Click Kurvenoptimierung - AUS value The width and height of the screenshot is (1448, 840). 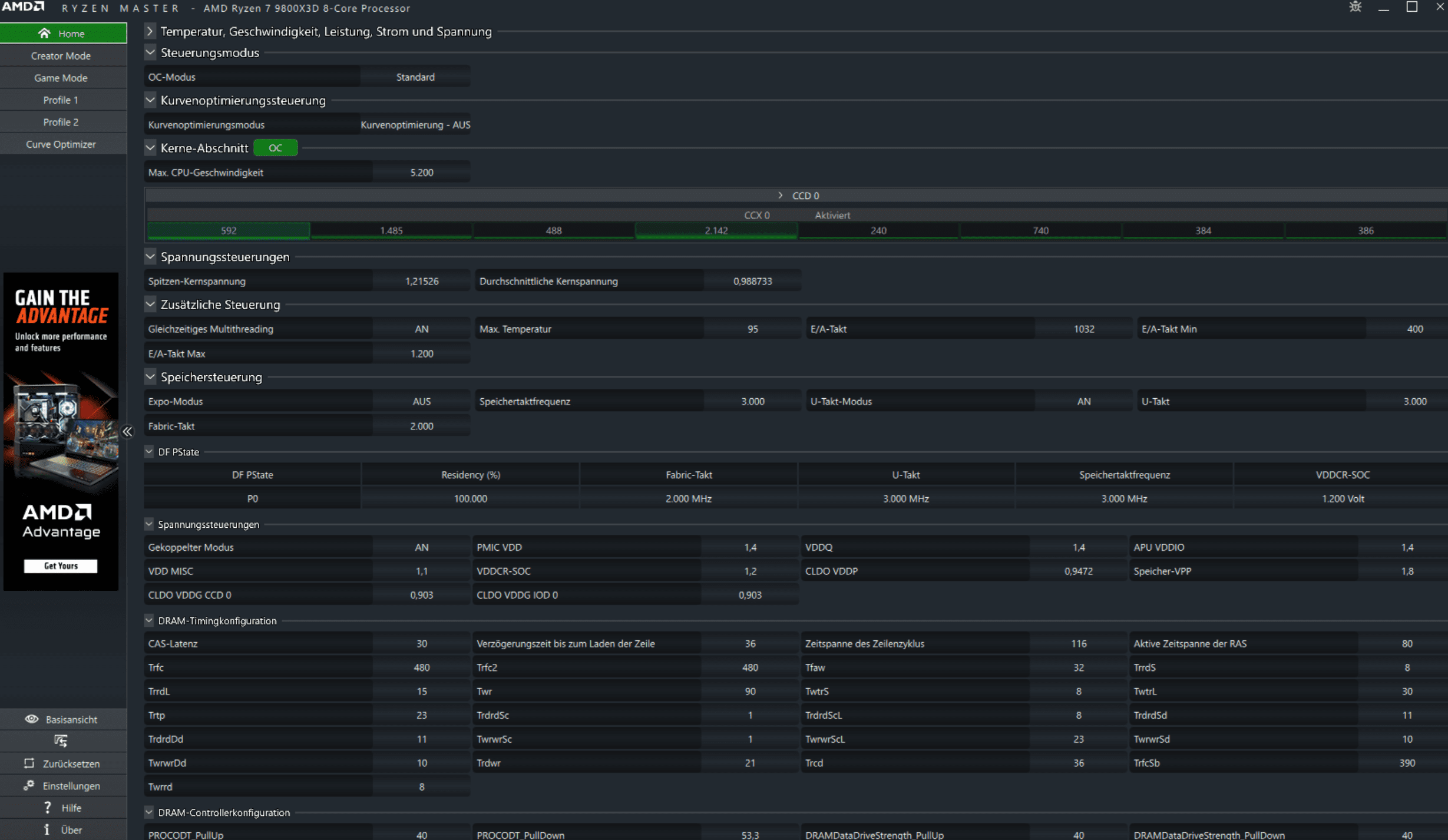pyautogui.click(x=415, y=125)
